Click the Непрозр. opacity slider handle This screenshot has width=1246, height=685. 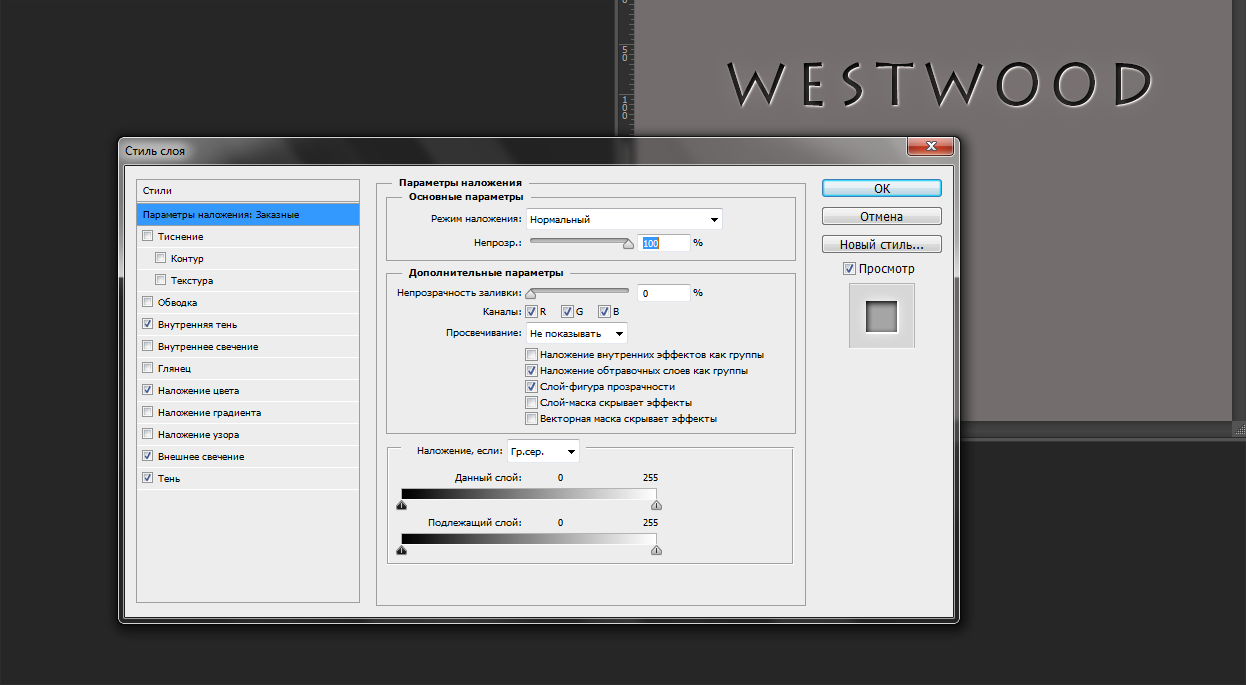point(629,243)
